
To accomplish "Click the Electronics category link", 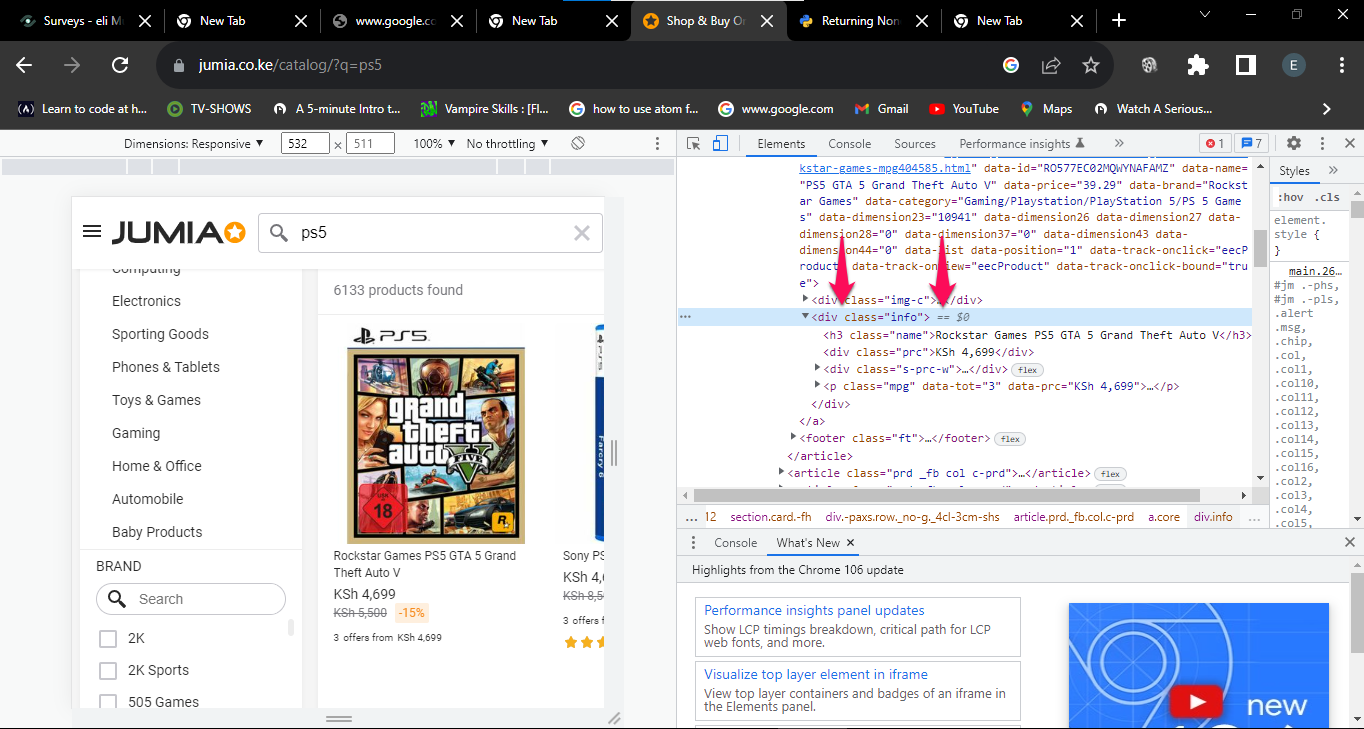I will click(146, 301).
